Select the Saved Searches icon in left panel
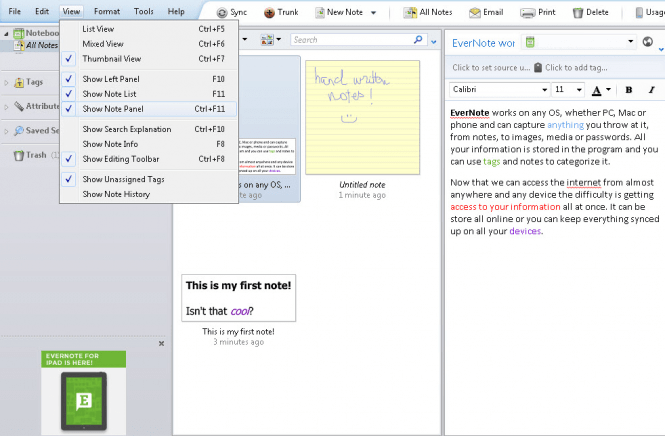The width and height of the screenshot is (665, 436). 19,131
